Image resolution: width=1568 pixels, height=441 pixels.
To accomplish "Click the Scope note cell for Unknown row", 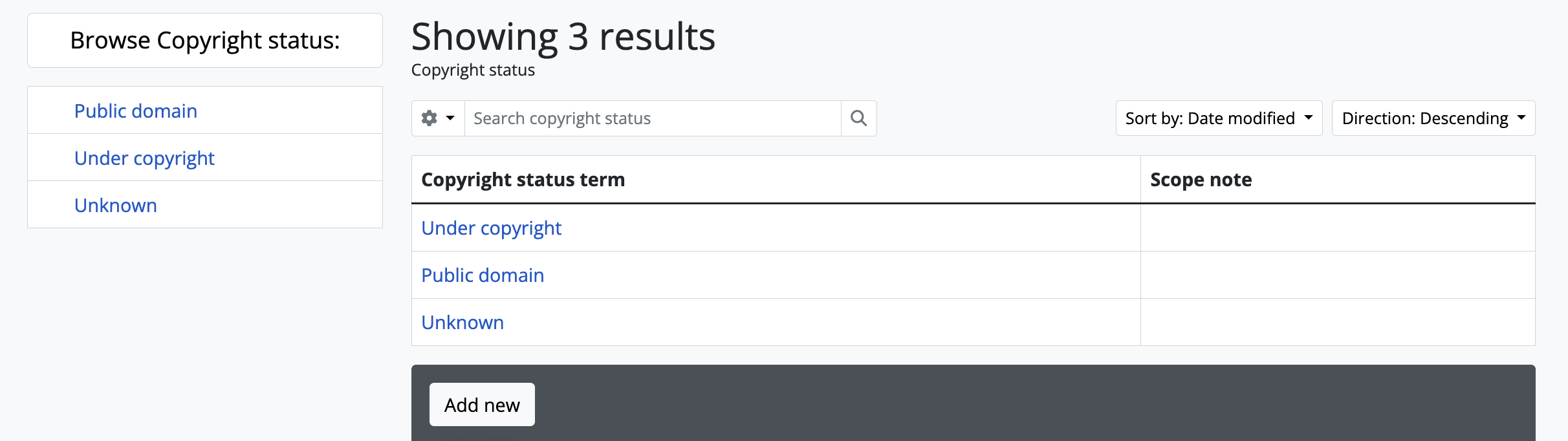I will coord(1337,323).
